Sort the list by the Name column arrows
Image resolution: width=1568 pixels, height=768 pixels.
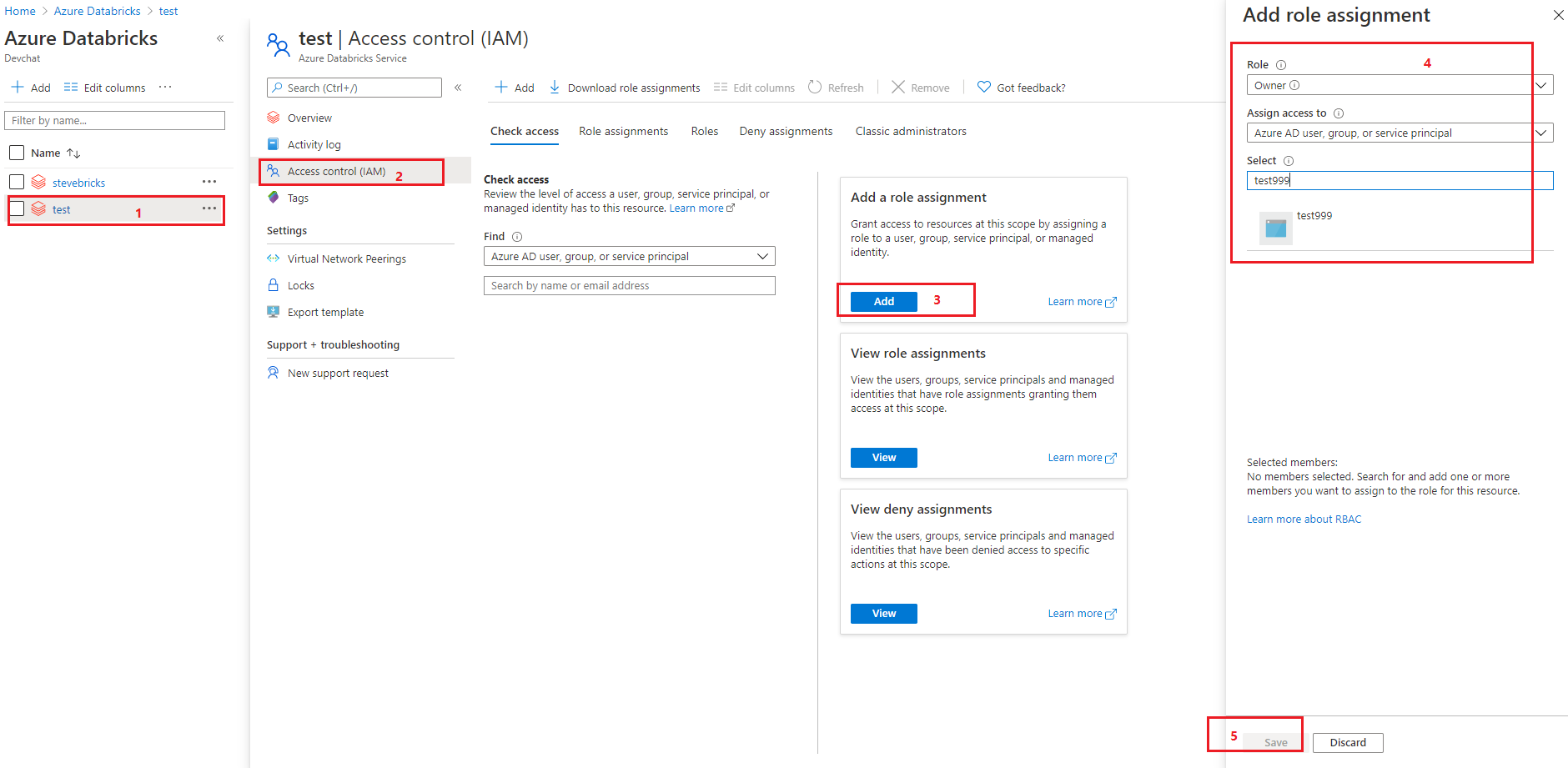(x=73, y=153)
